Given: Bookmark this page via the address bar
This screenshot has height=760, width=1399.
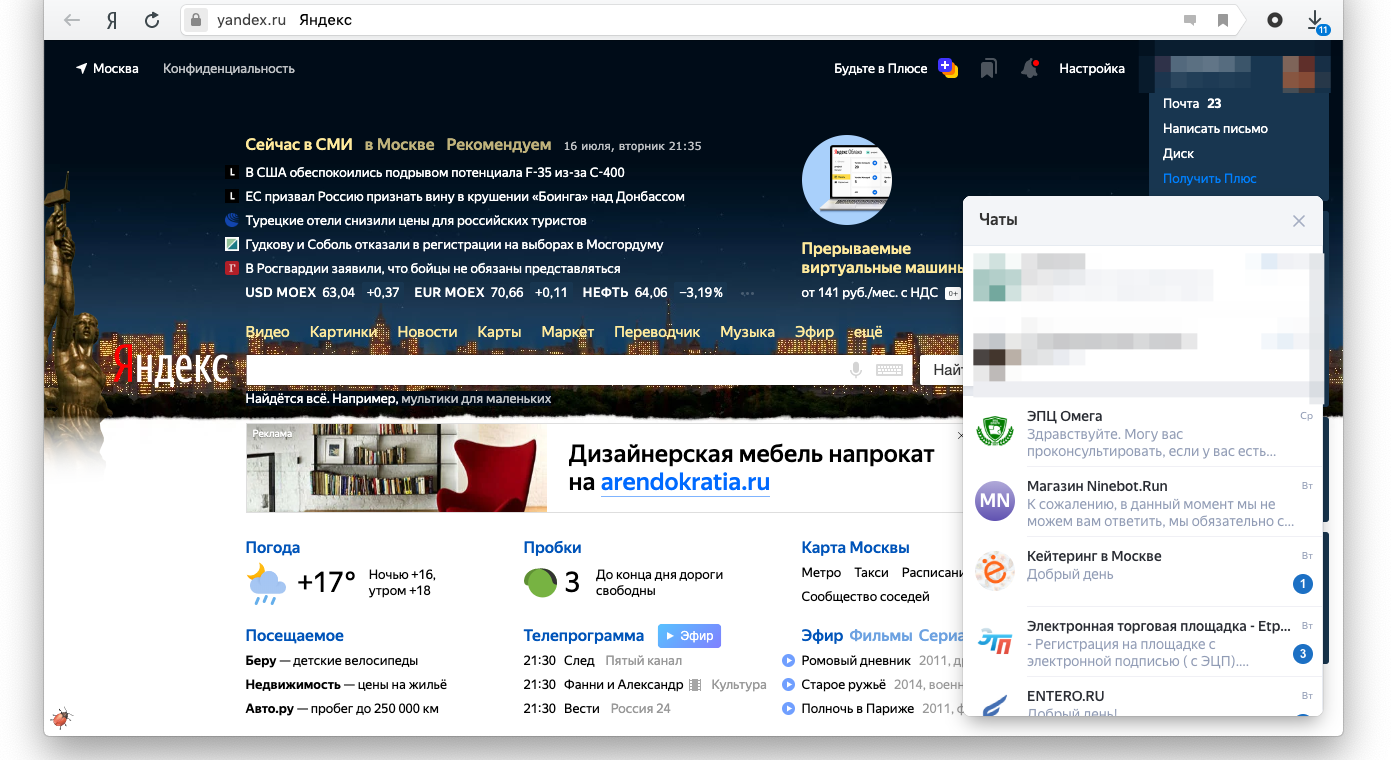Looking at the screenshot, I should pyautogui.click(x=1222, y=20).
